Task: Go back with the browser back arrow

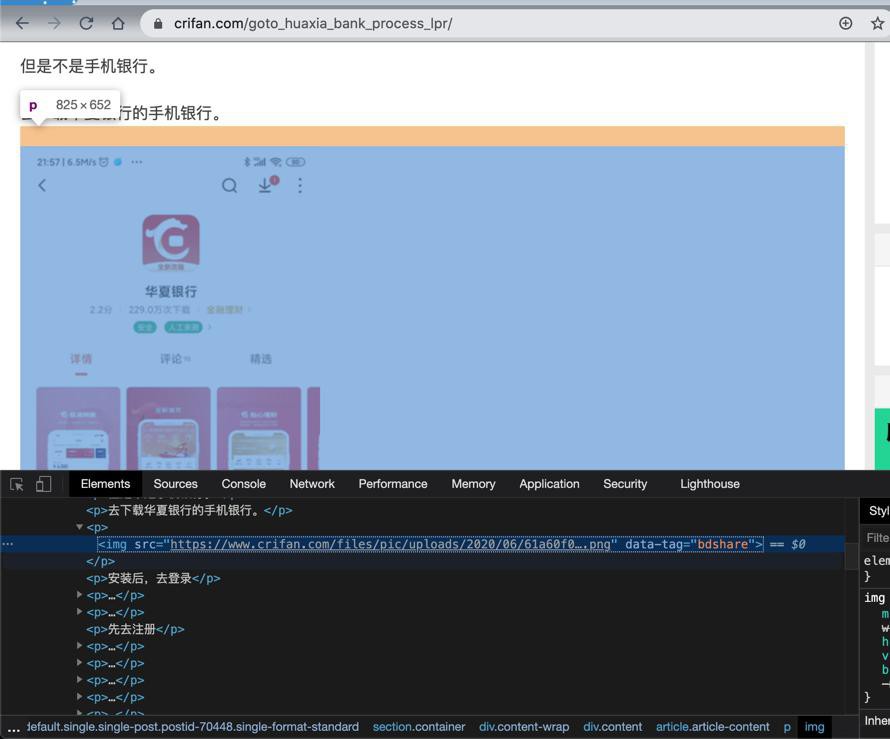Action: click(x=22, y=23)
